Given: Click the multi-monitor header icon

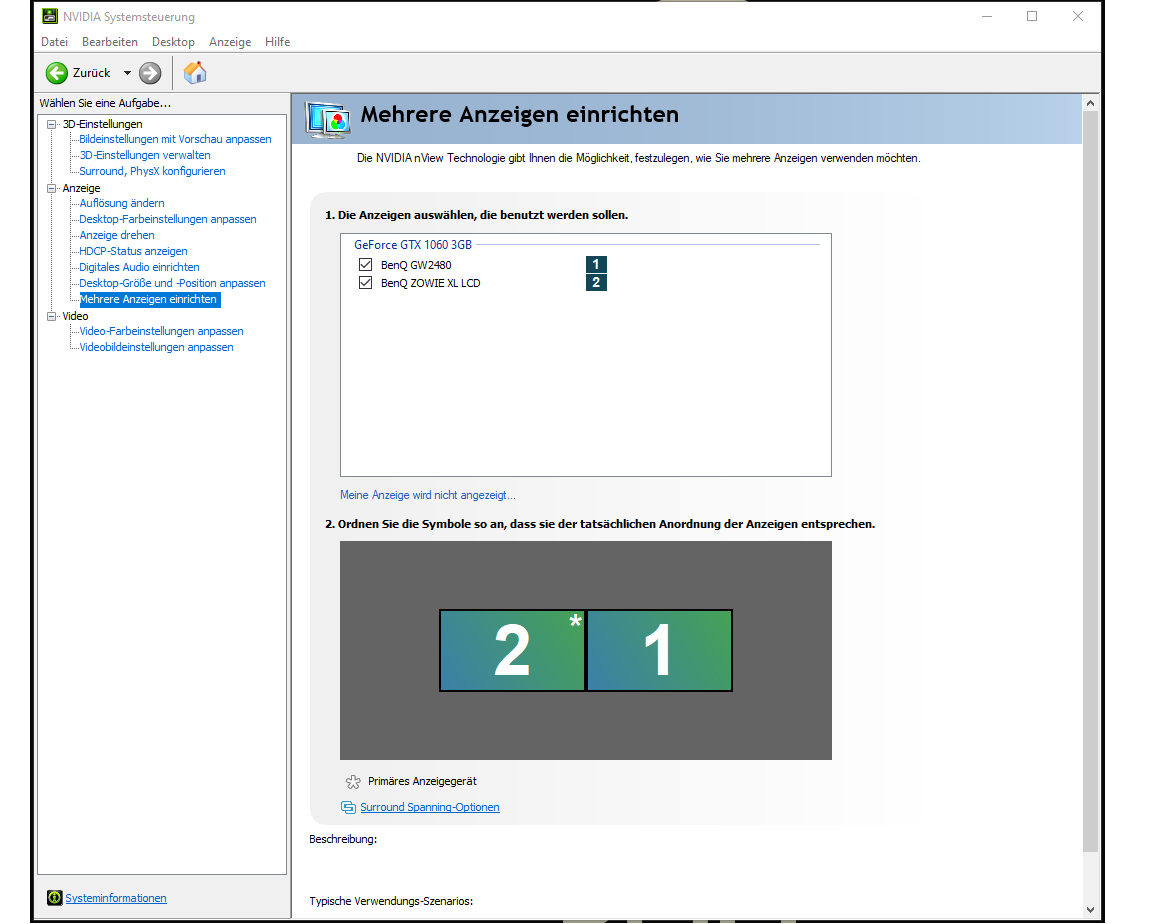Looking at the screenshot, I should (x=328, y=120).
